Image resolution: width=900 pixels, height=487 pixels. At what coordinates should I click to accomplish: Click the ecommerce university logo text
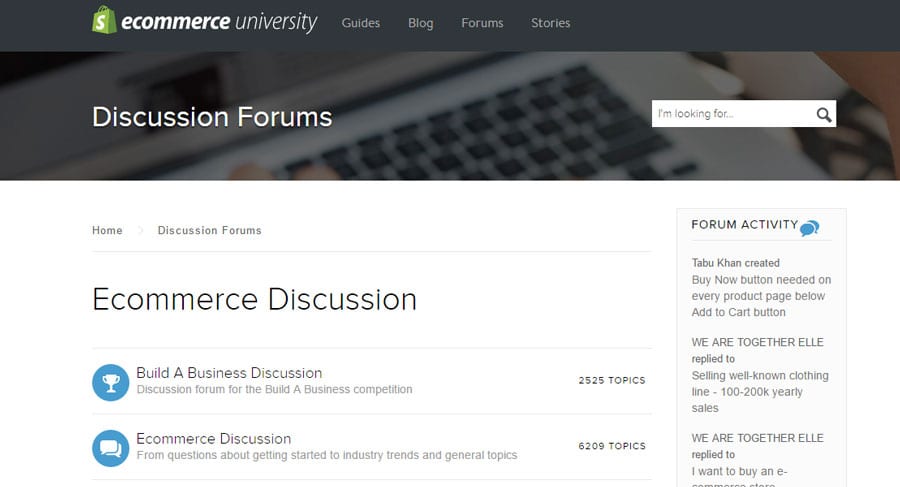click(x=219, y=22)
